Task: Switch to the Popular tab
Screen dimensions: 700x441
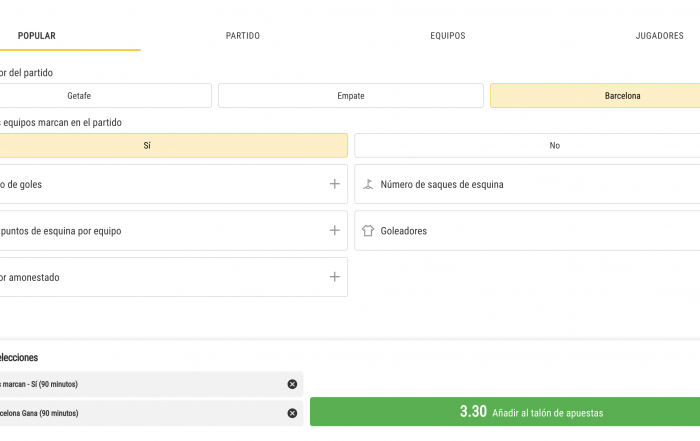Action: pyautogui.click(x=37, y=36)
